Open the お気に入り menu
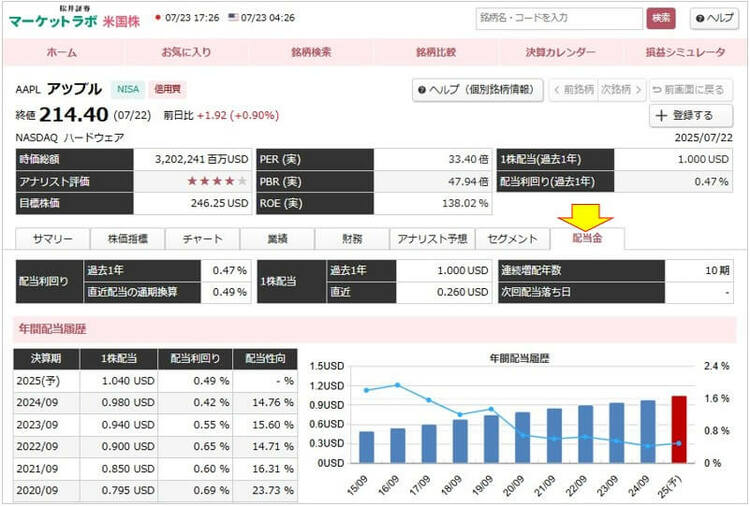This screenshot has height=506, width=750. click(x=186, y=52)
